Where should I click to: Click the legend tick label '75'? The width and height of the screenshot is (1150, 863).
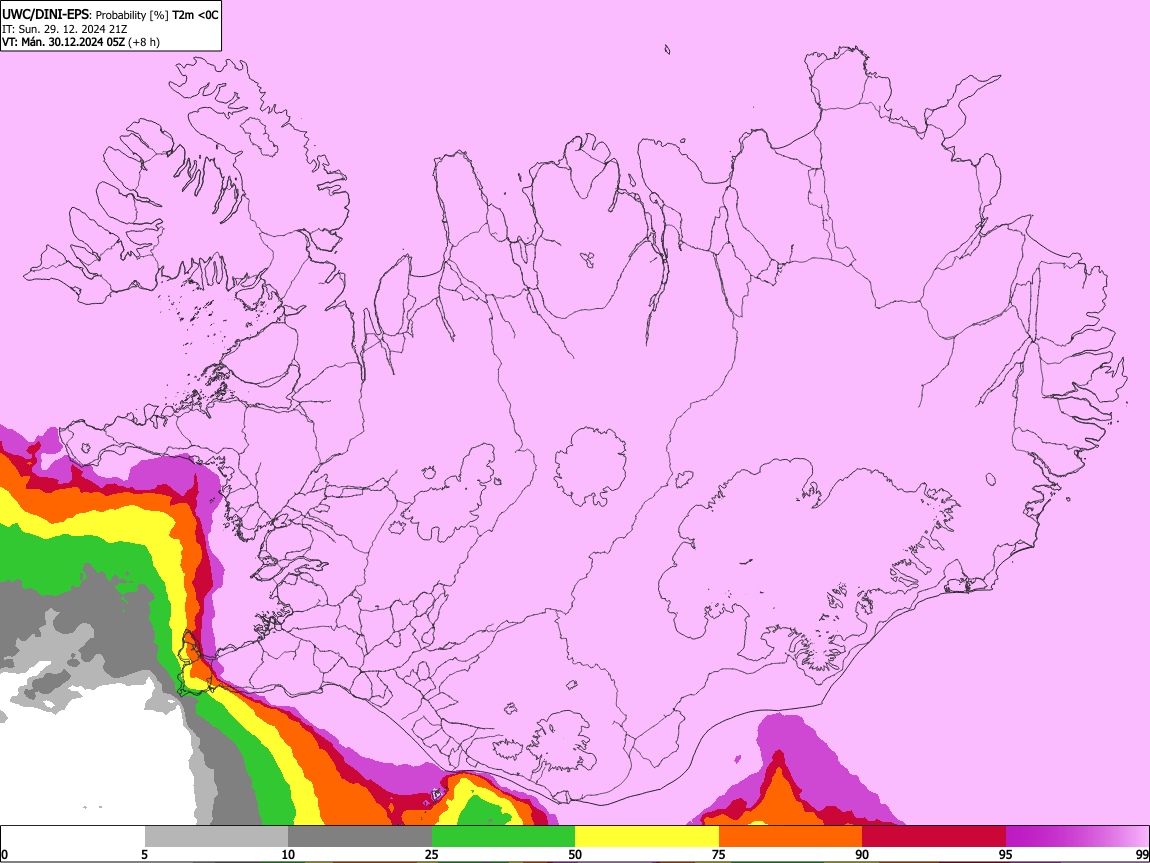pos(719,854)
